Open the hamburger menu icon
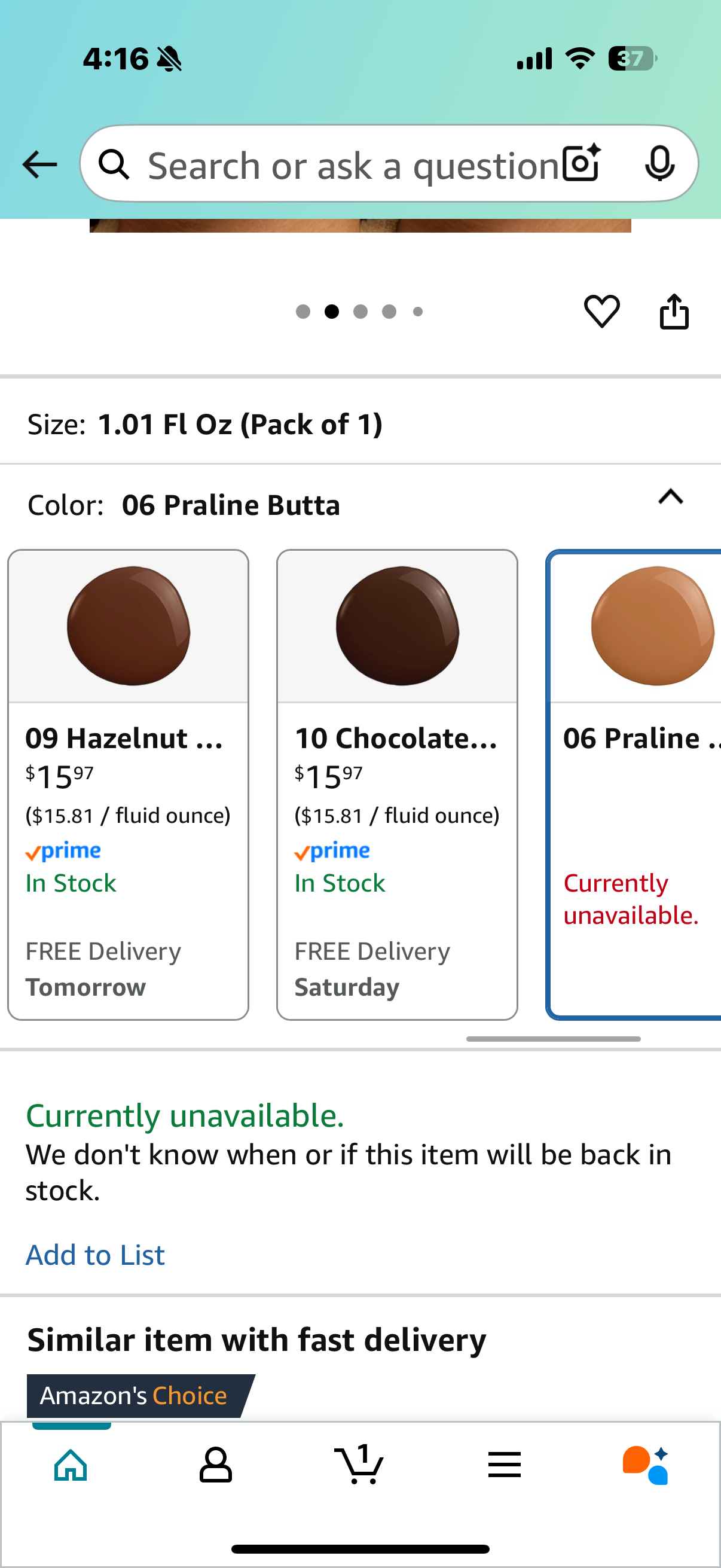The width and height of the screenshot is (721, 1568). pyautogui.click(x=505, y=1465)
